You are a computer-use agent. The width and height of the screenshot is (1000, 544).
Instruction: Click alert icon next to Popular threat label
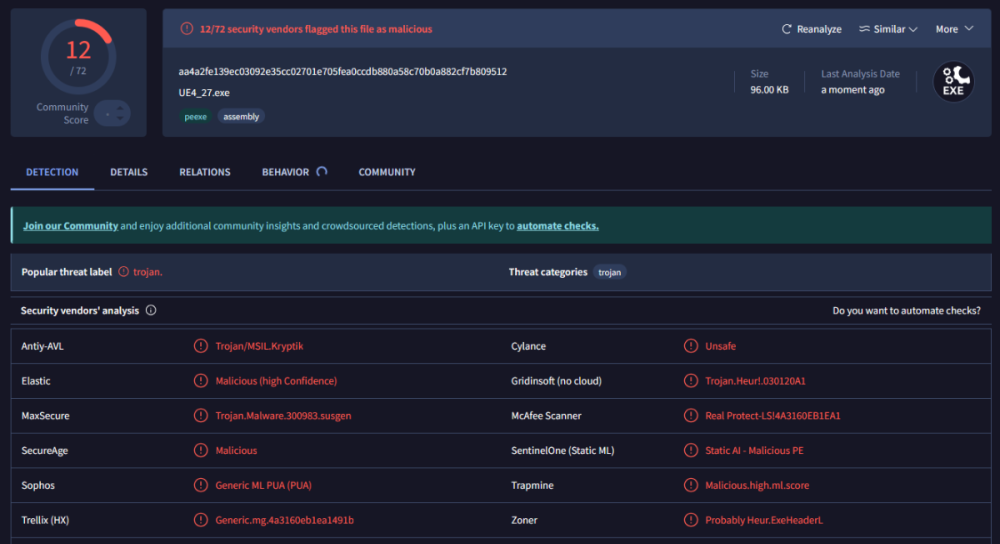(x=124, y=272)
